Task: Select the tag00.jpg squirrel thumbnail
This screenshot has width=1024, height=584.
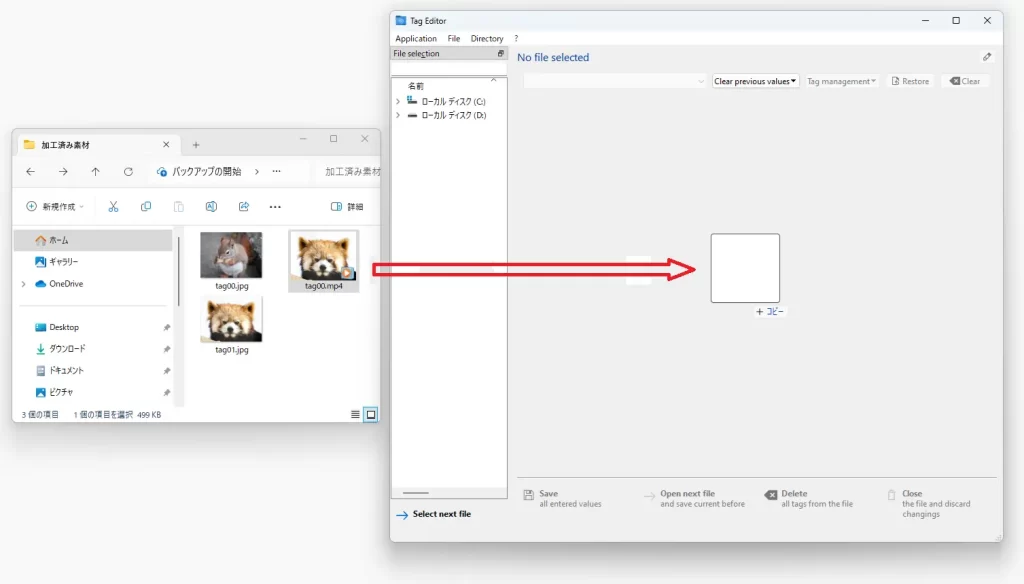Action: coord(231,256)
